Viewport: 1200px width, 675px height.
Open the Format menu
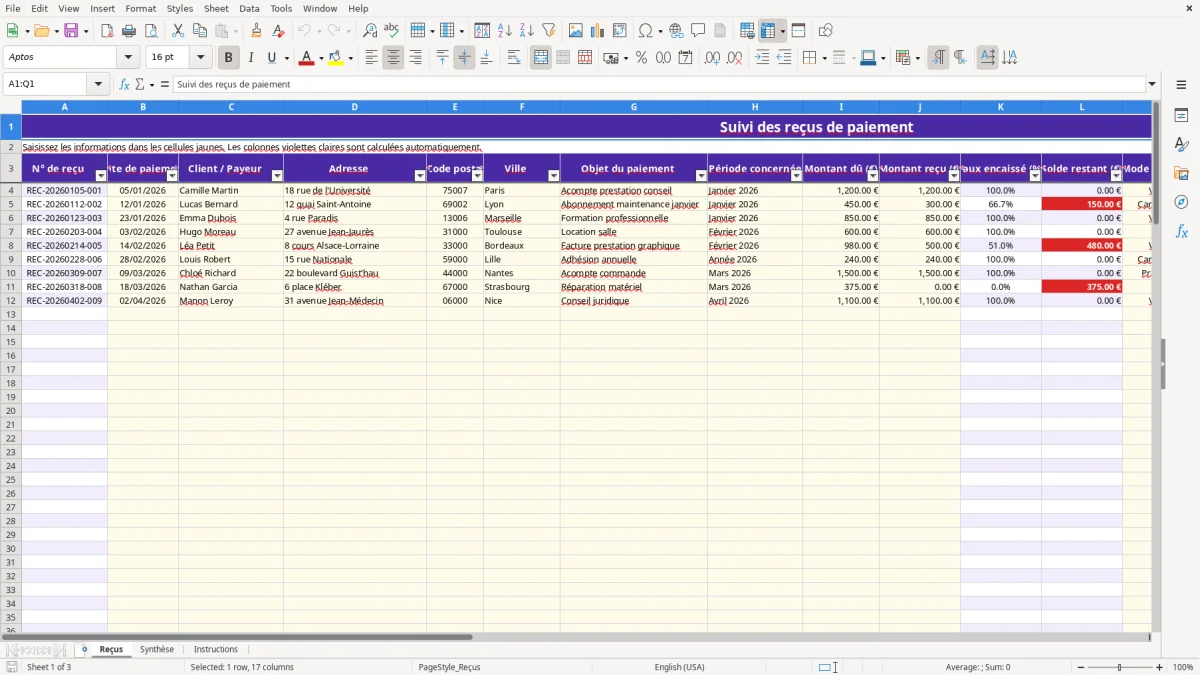point(141,8)
